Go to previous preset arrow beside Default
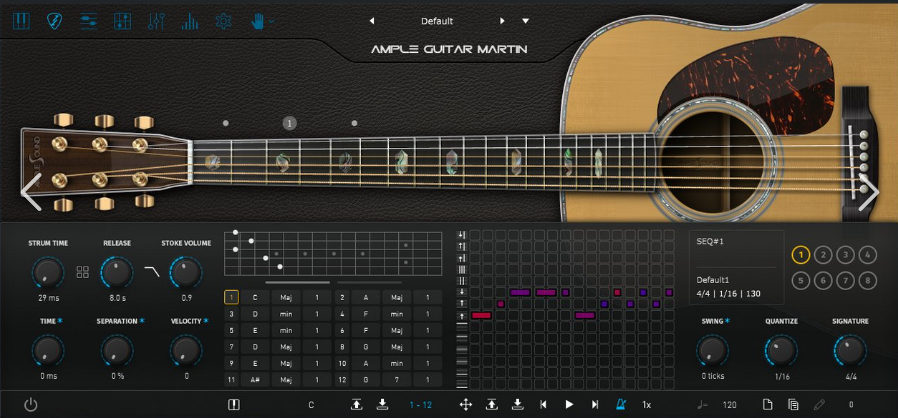Image resolution: width=898 pixels, height=418 pixels. coord(372,21)
